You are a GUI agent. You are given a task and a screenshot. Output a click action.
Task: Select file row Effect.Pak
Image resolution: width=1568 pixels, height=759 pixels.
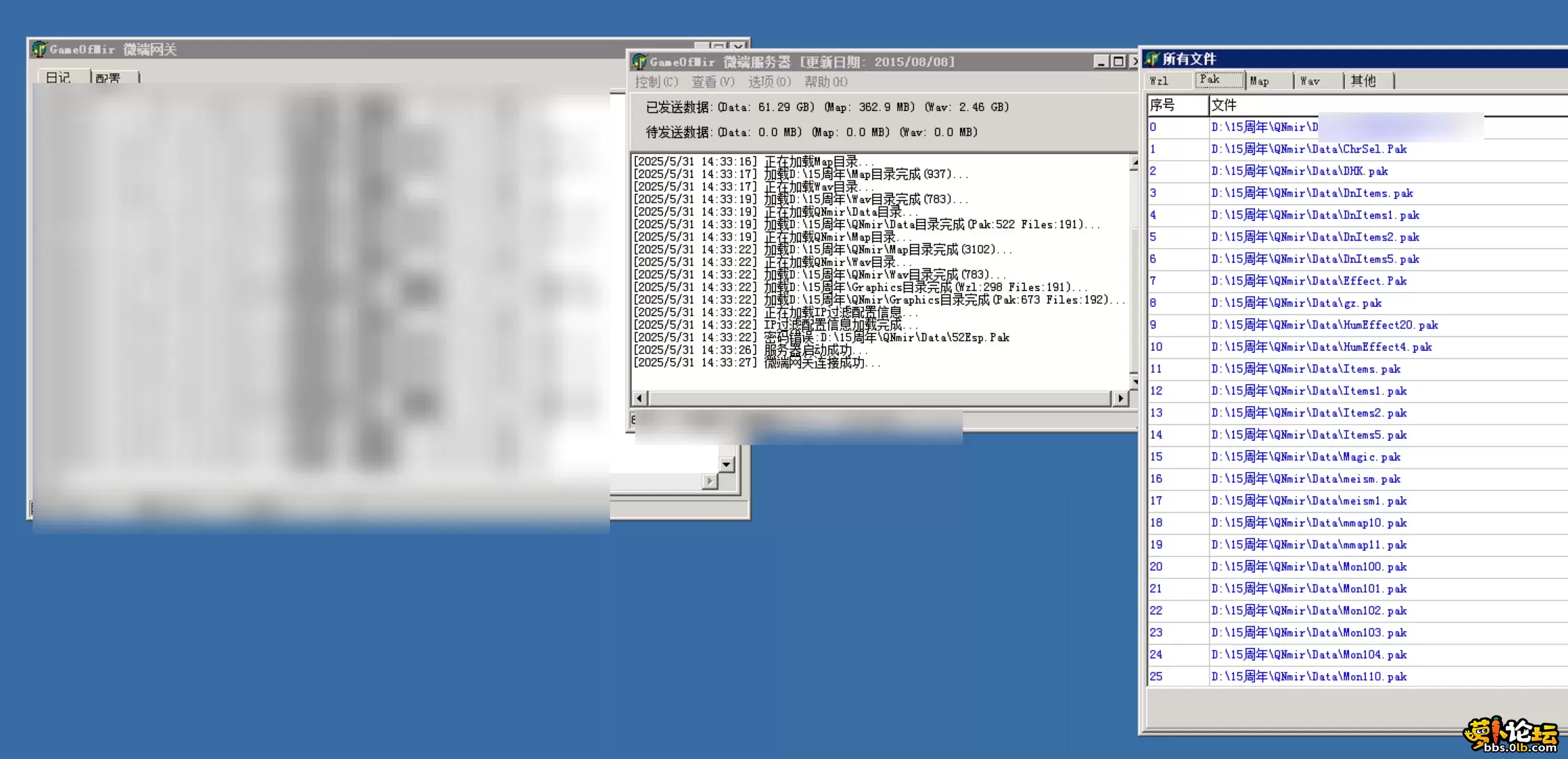point(1357,281)
